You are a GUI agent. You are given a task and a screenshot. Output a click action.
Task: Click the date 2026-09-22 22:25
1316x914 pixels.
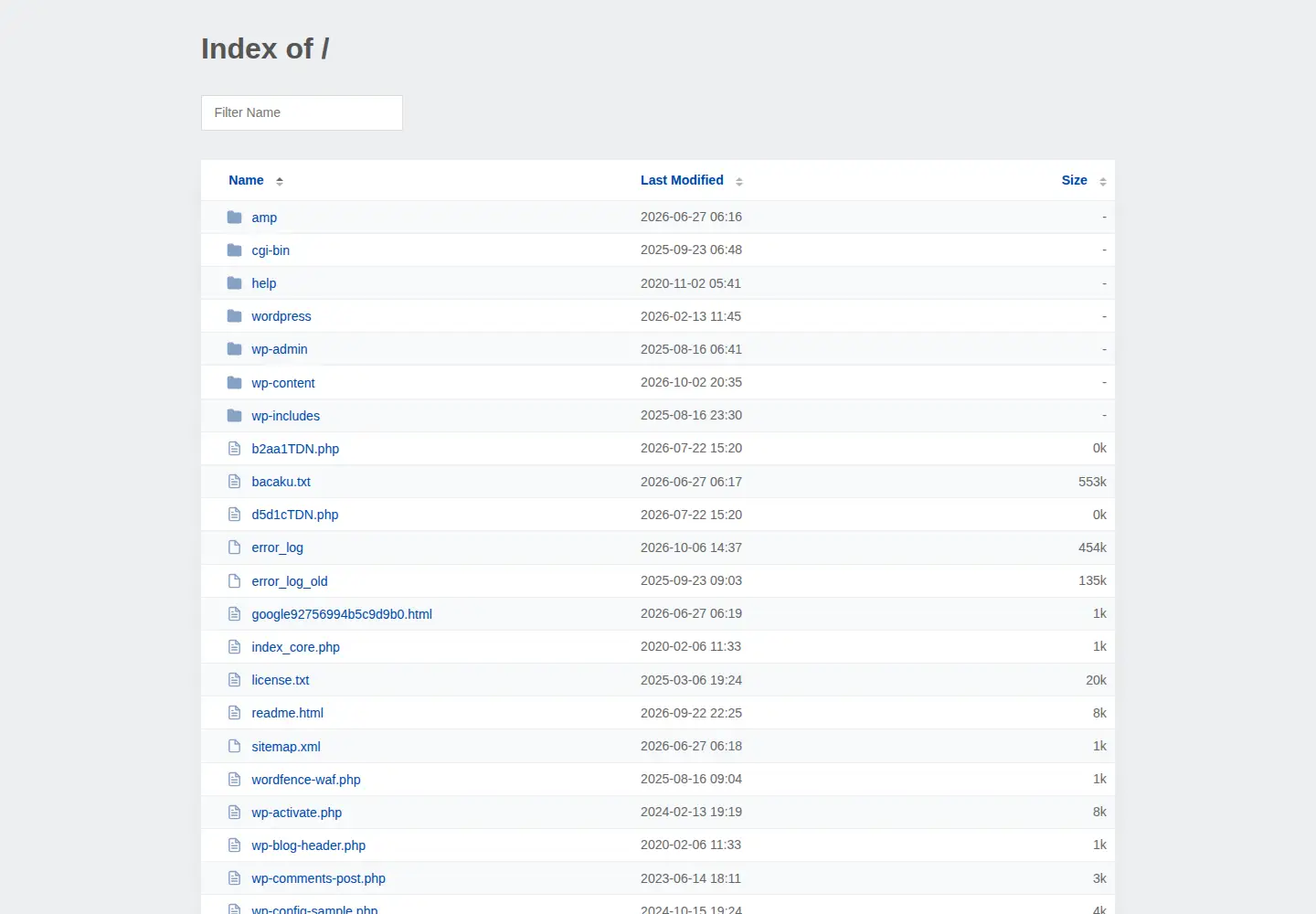tap(691, 713)
